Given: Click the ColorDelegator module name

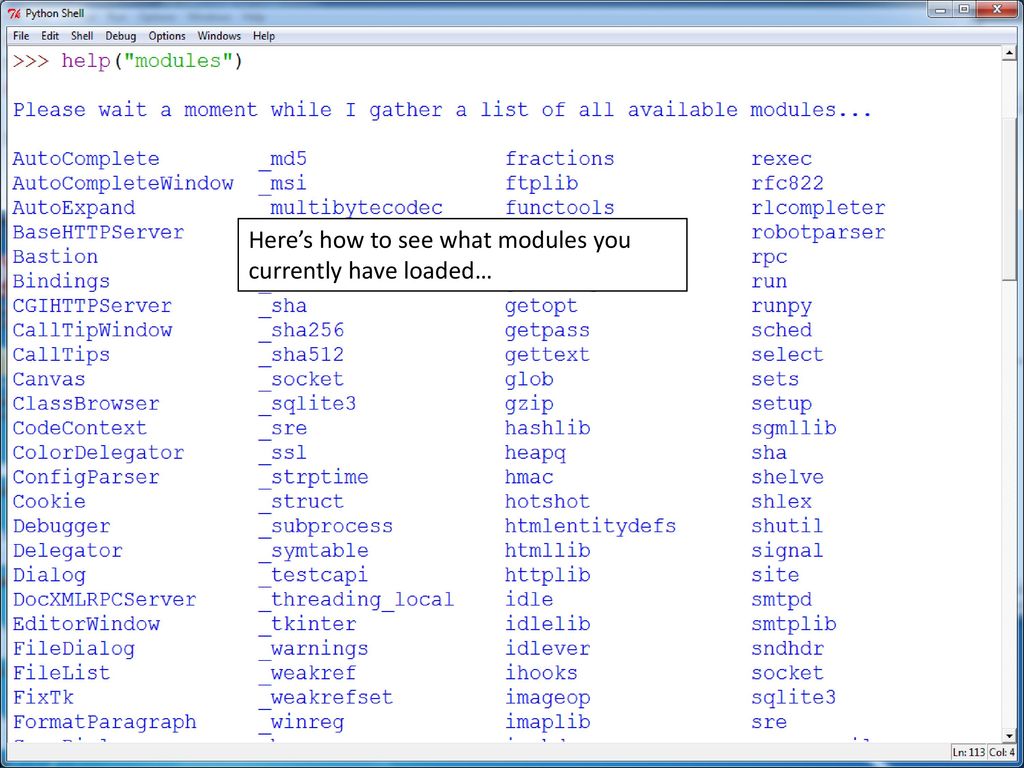Looking at the screenshot, I should [98, 453].
